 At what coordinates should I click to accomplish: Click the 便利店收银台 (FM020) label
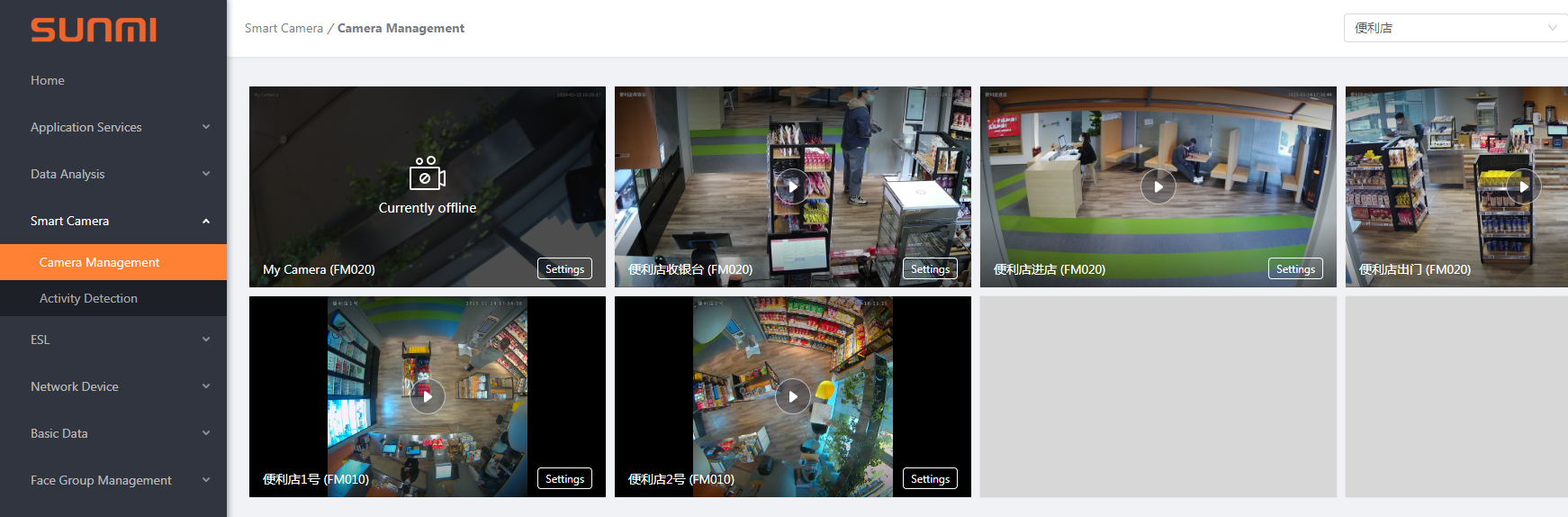pyautogui.click(x=690, y=269)
